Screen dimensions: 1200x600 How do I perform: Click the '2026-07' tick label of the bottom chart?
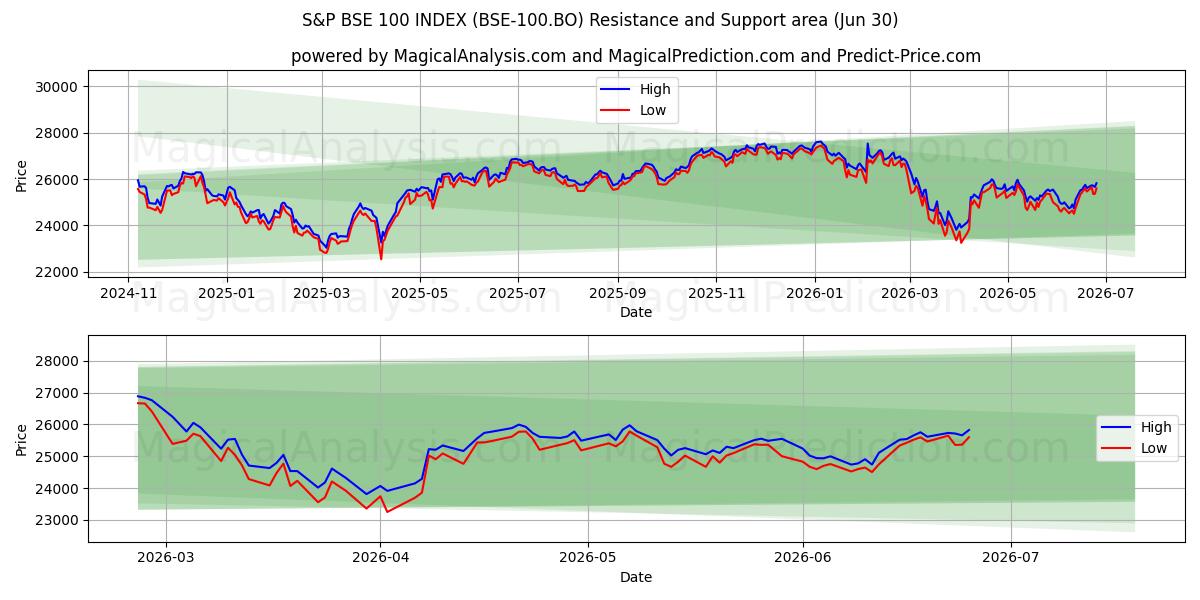(1011, 560)
